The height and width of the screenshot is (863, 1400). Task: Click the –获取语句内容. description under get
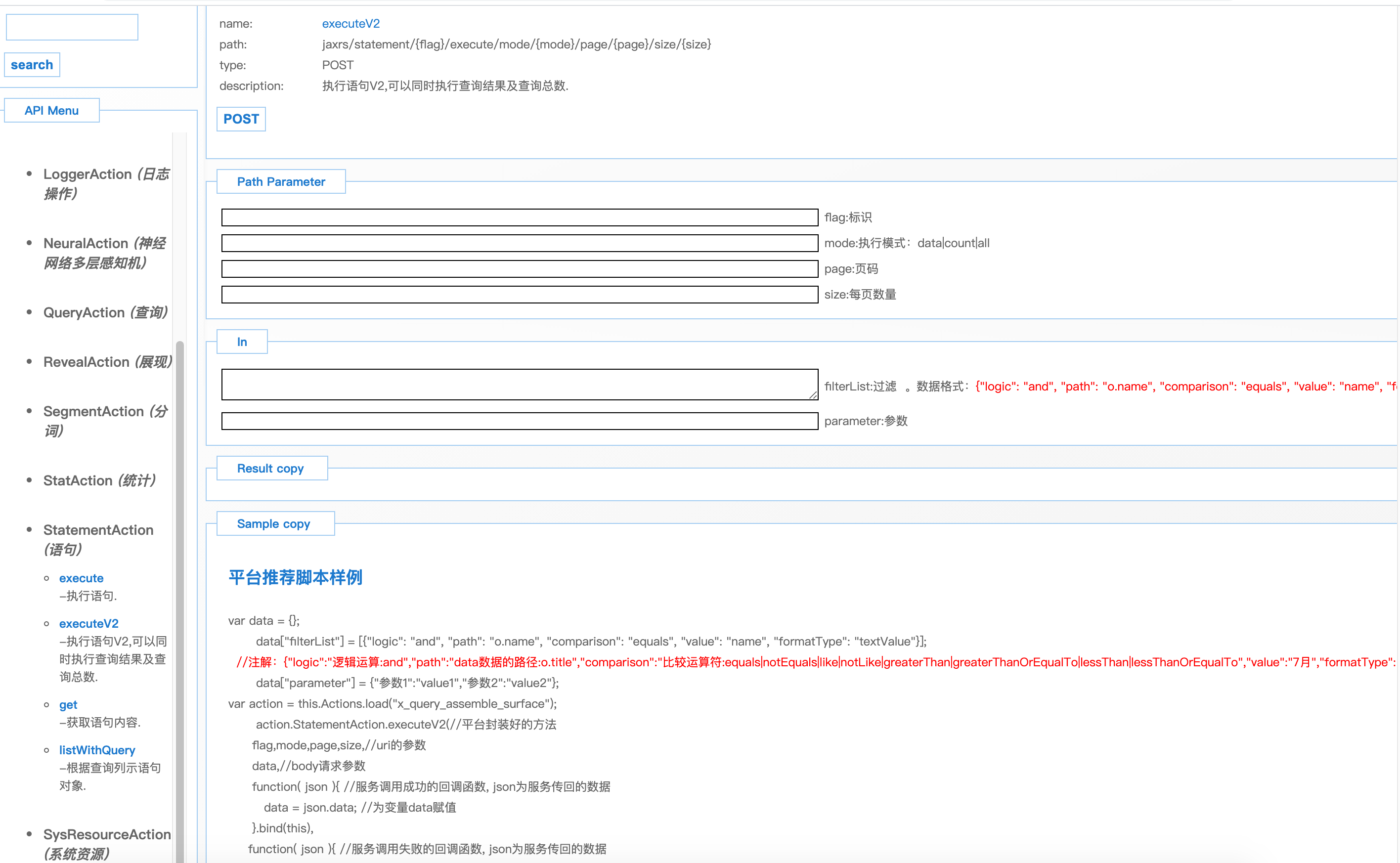(100, 723)
